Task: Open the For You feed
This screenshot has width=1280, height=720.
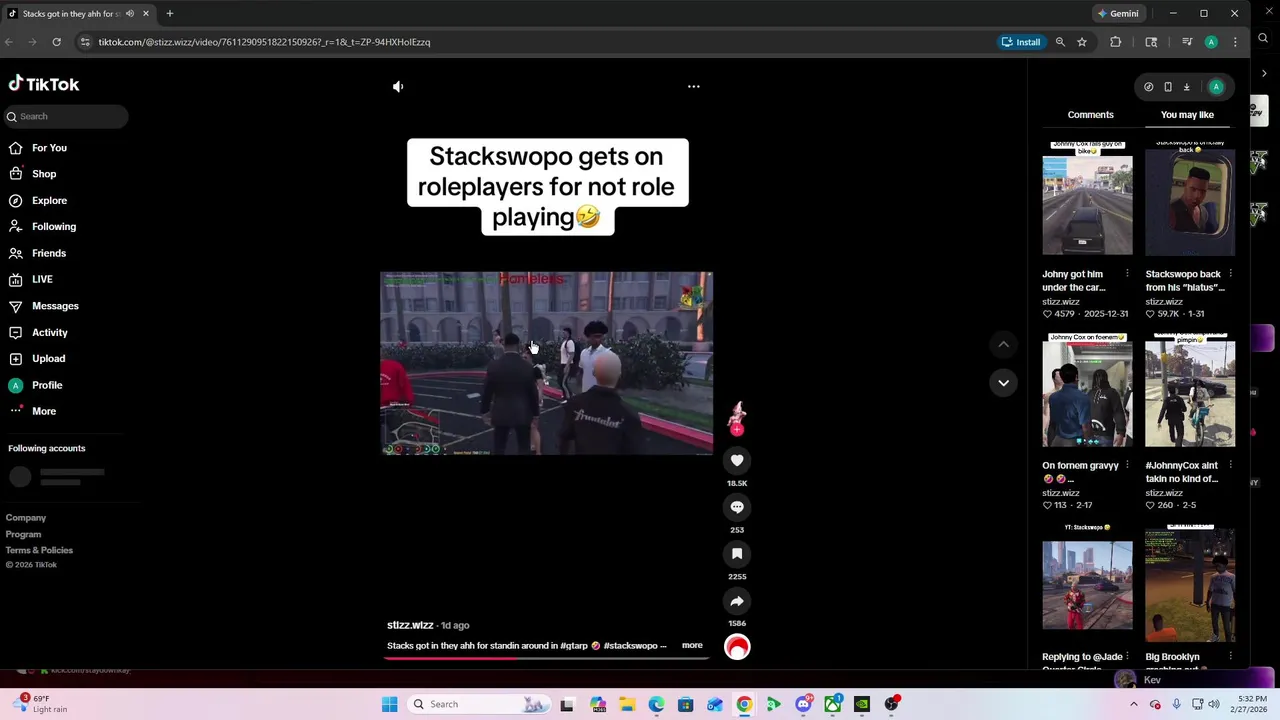Action: pyautogui.click(x=49, y=148)
